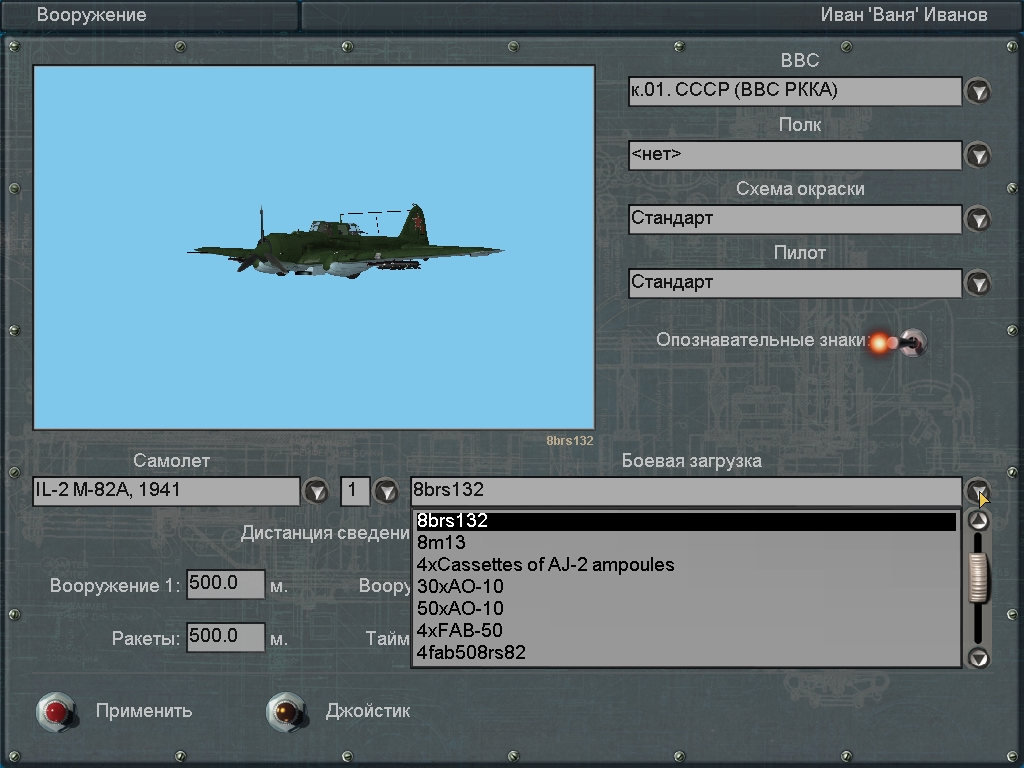
Task: Collapse the Боевая загрузка dropdown arrow
Action: [977, 491]
